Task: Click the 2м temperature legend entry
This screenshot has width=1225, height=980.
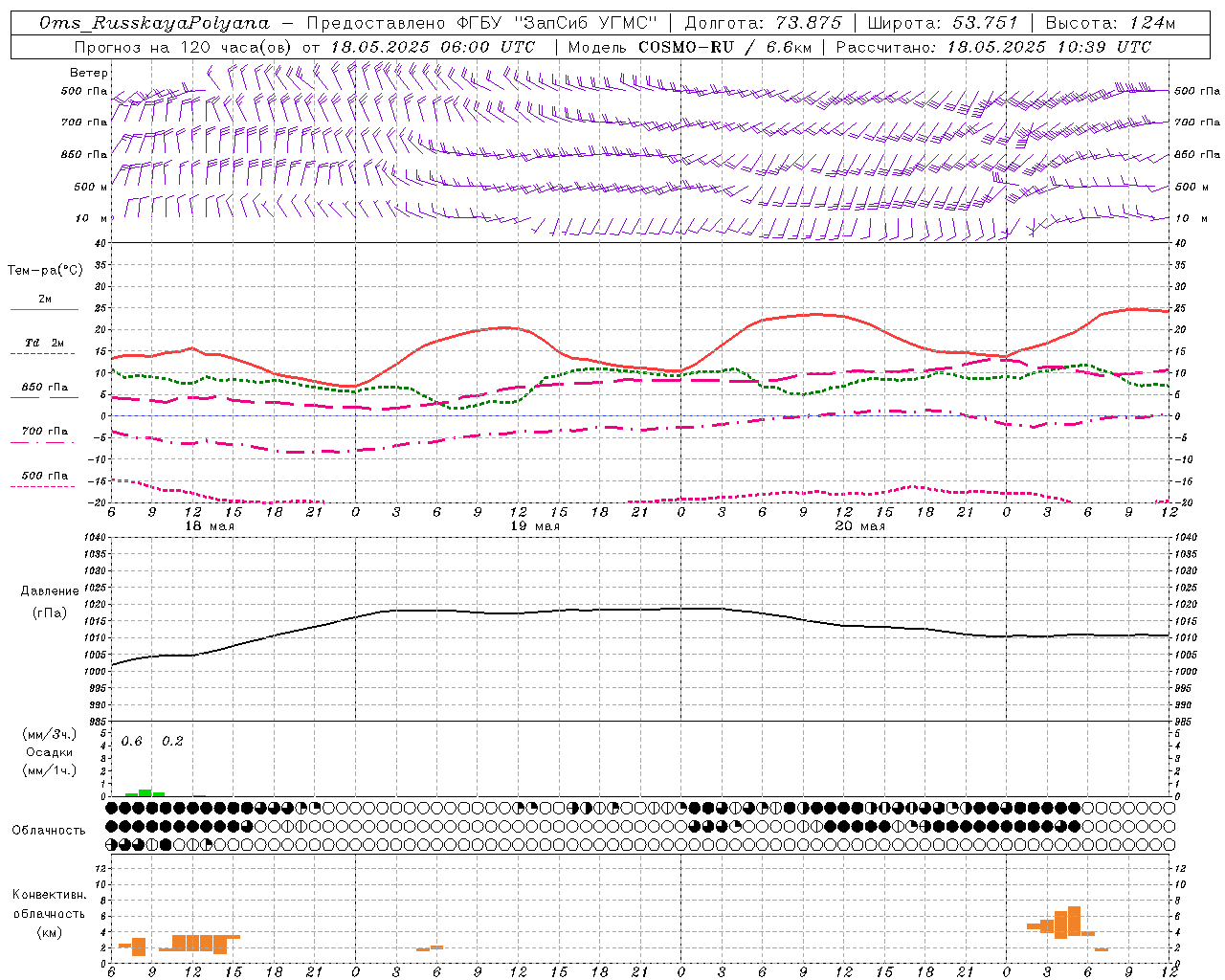Action: tap(45, 300)
